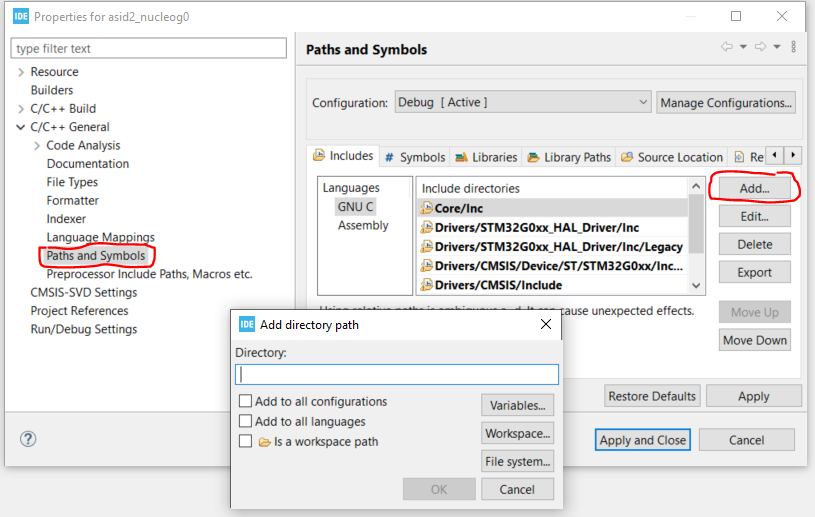Click Manage Configurations... button
The image size is (815, 517).
tap(726, 102)
